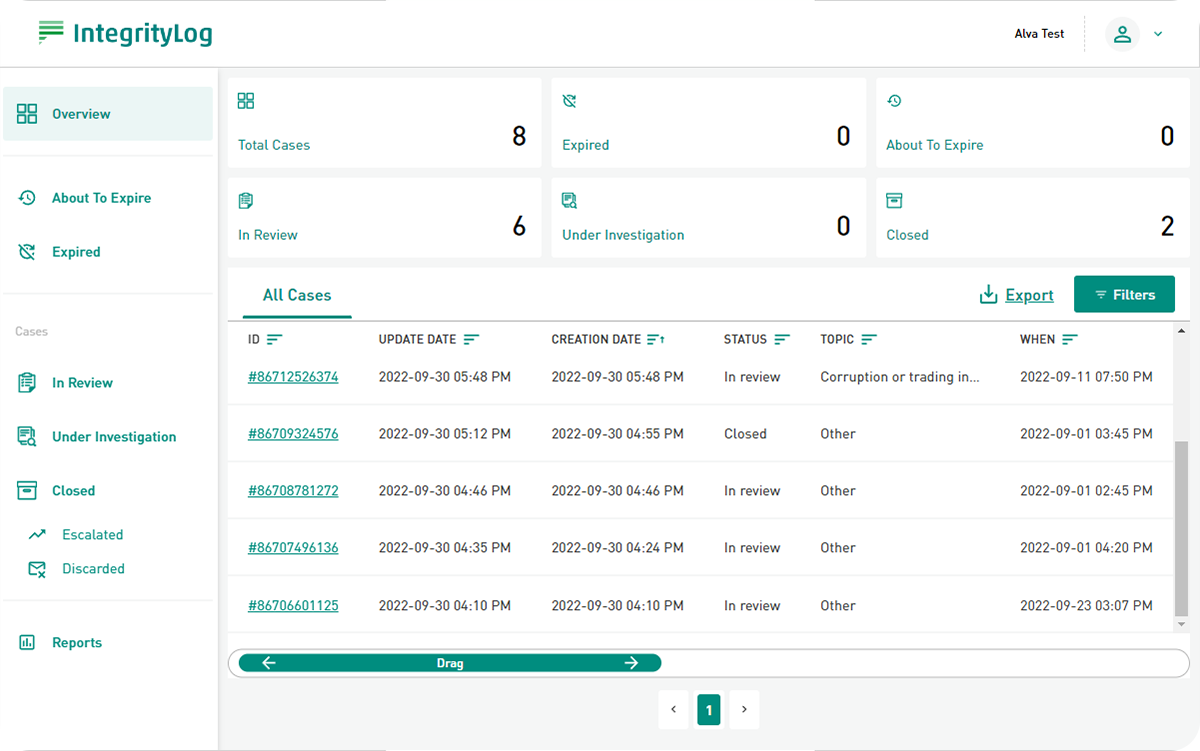Screen dimensions: 1200x751
Task: Sort cases by Update Date icon
Action: pos(471,340)
